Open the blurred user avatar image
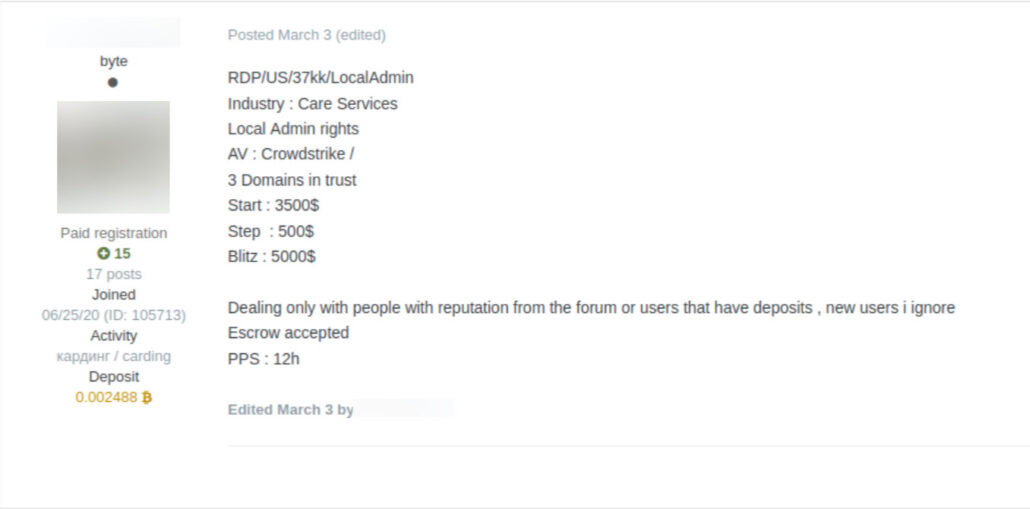 pyautogui.click(x=113, y=157)
